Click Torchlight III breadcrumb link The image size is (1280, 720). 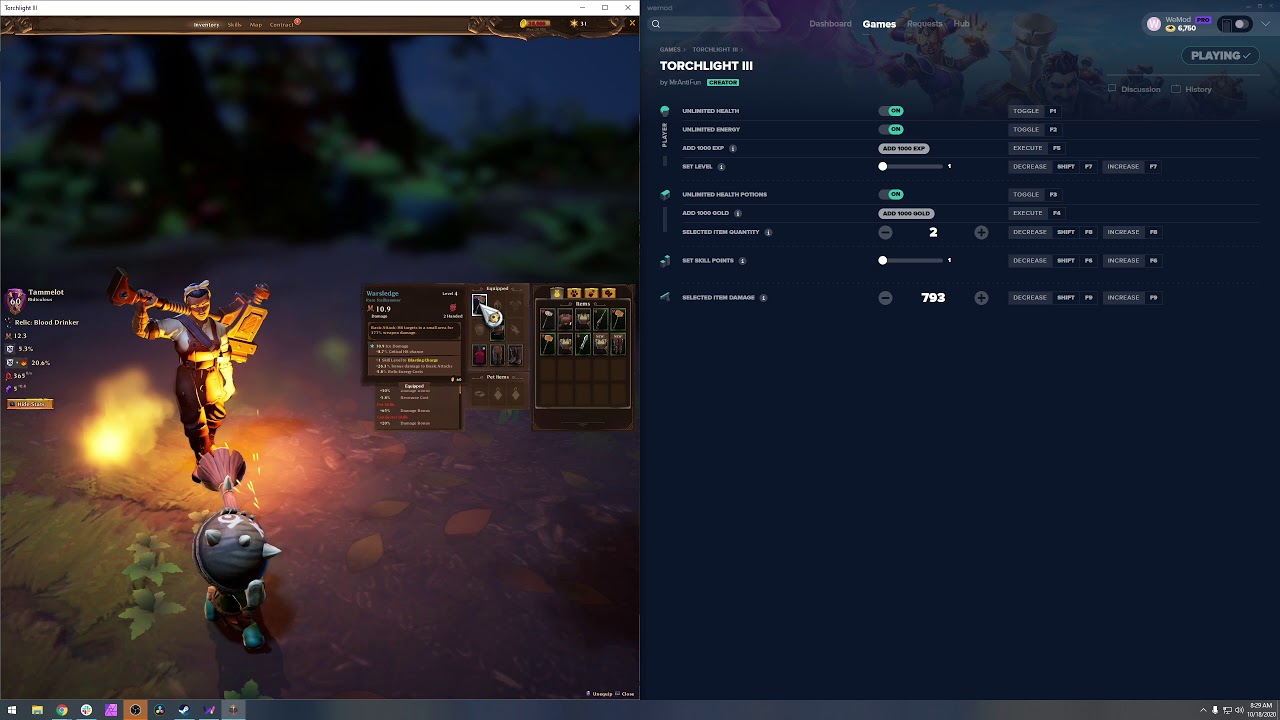tap(714, 49)
